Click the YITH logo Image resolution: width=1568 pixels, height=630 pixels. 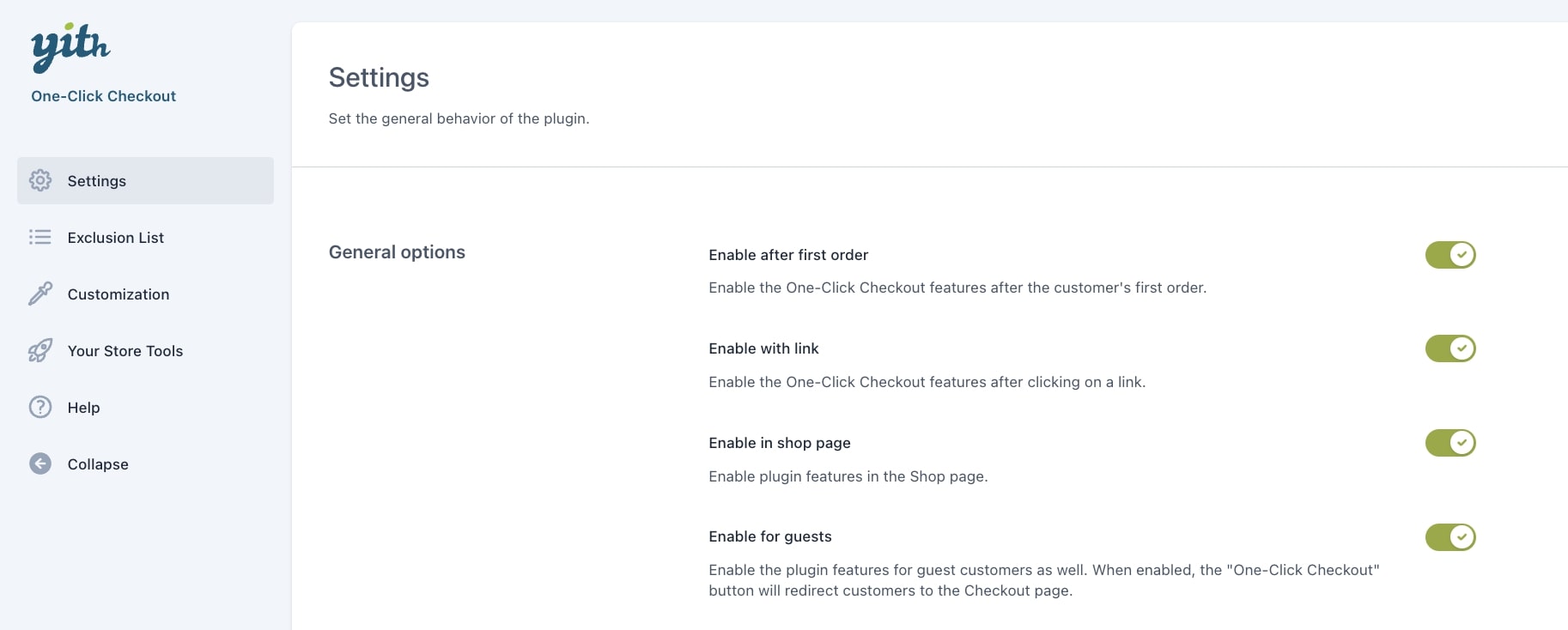click(70, 47)
